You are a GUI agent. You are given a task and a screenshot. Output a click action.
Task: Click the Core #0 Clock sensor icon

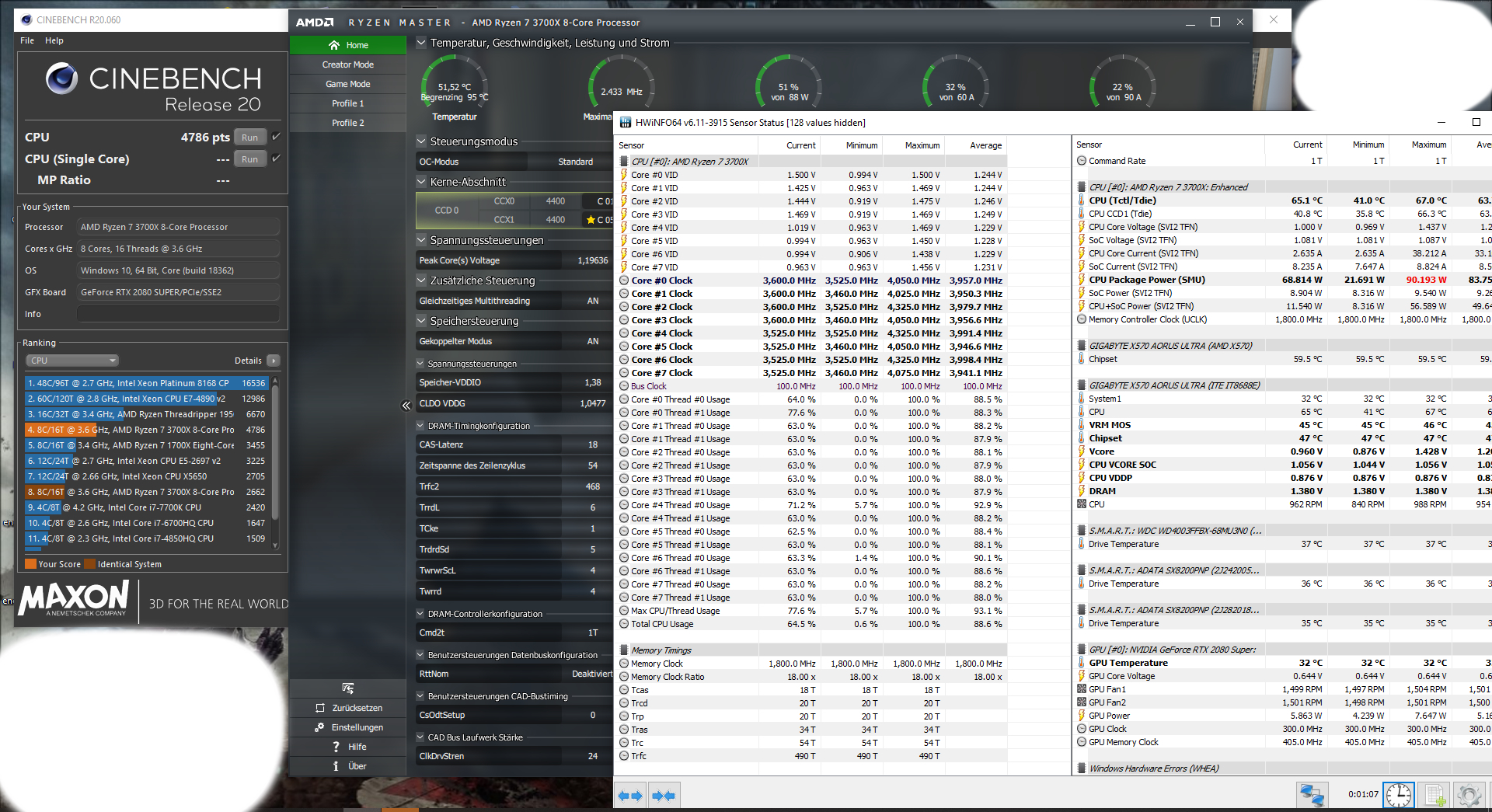click(624, 281)
